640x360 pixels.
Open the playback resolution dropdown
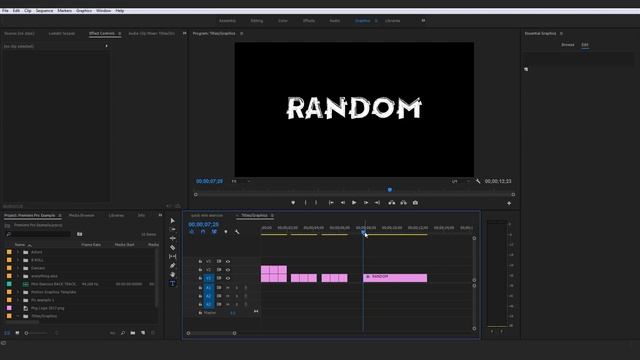tap(460, 181)
